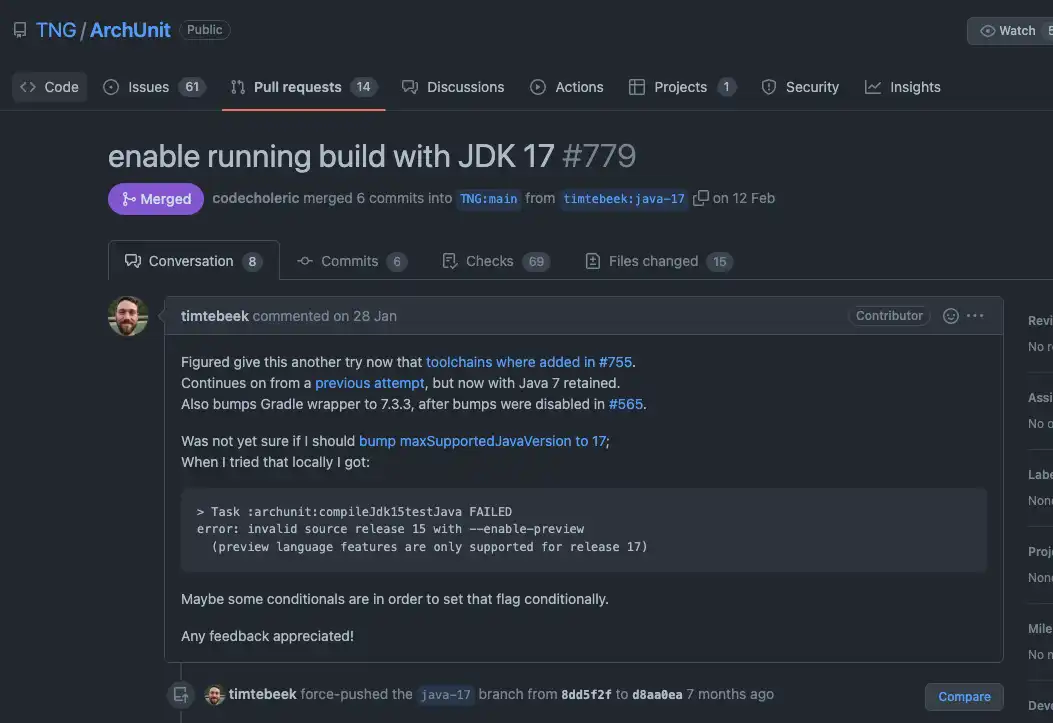The width and height of the screenshot is (1053, 723).
Task: Open the Actions tab
Action: pos(566,87)
